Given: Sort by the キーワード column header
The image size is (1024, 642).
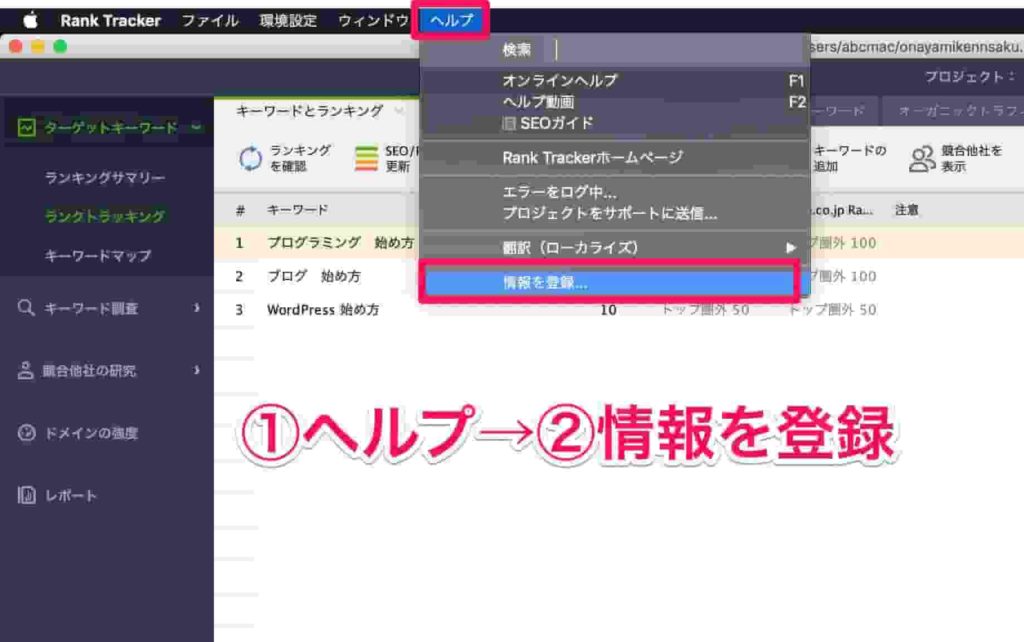Looking at the screenshot, I should pyautogui.click(x=297, y=210).
